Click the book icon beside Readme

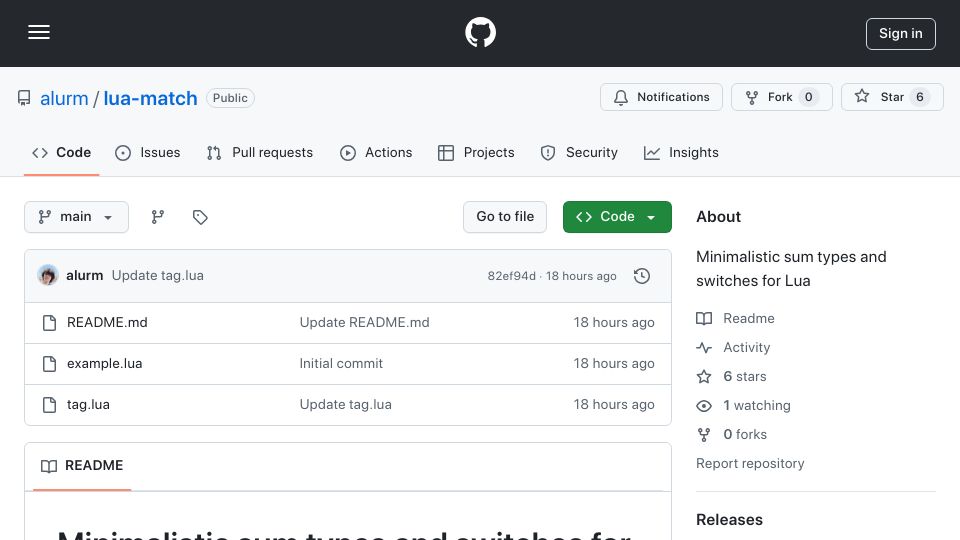pyautogui.click(x=704, y=318)
